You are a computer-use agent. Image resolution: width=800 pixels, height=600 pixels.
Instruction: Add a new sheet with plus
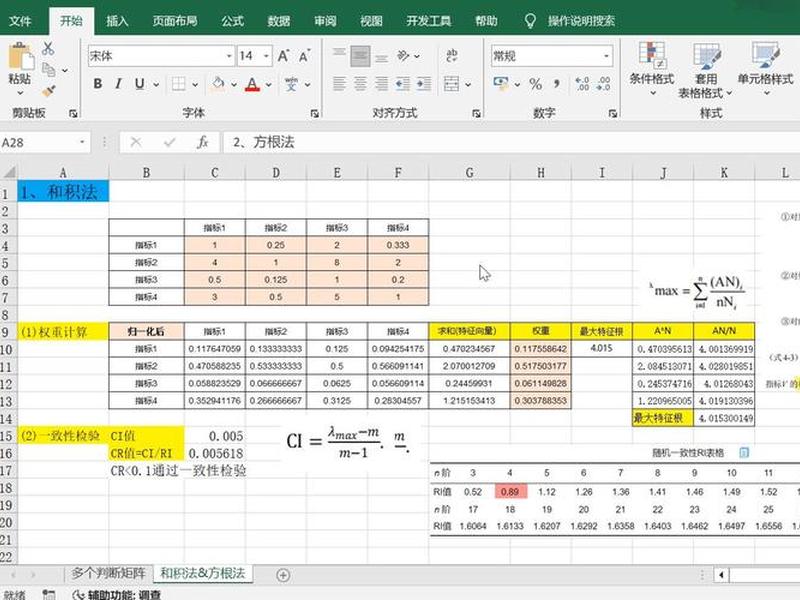click(x=283, y=575)
